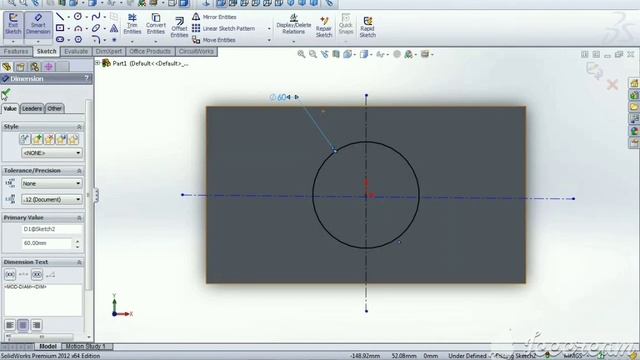
Task: Open the Style <NONE> dropdown
Action: [x=51, y=153]
